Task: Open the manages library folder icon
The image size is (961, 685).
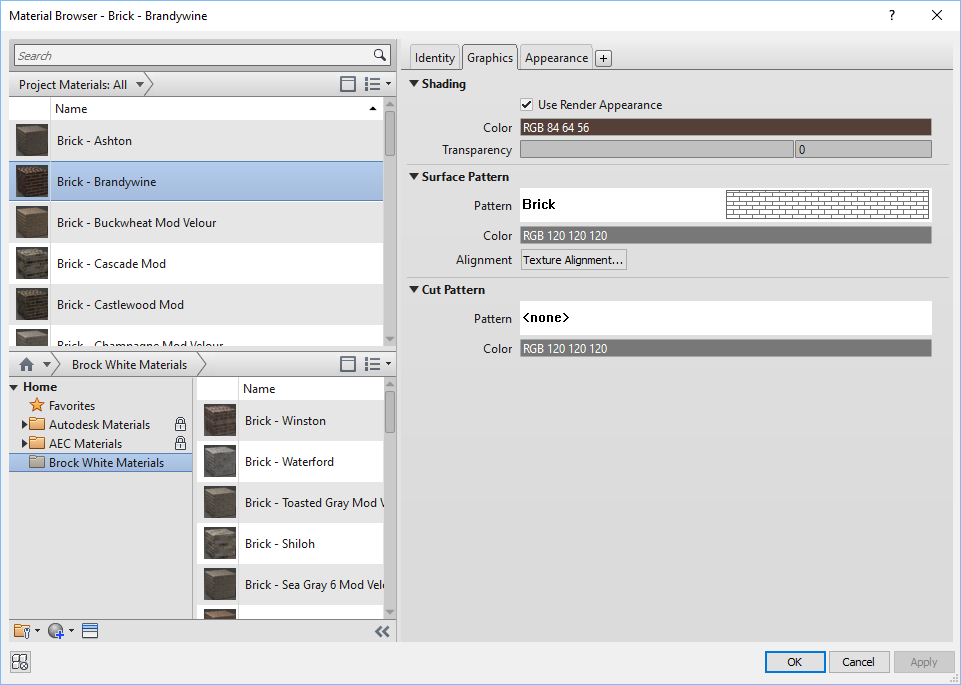Action: [21, 631]
